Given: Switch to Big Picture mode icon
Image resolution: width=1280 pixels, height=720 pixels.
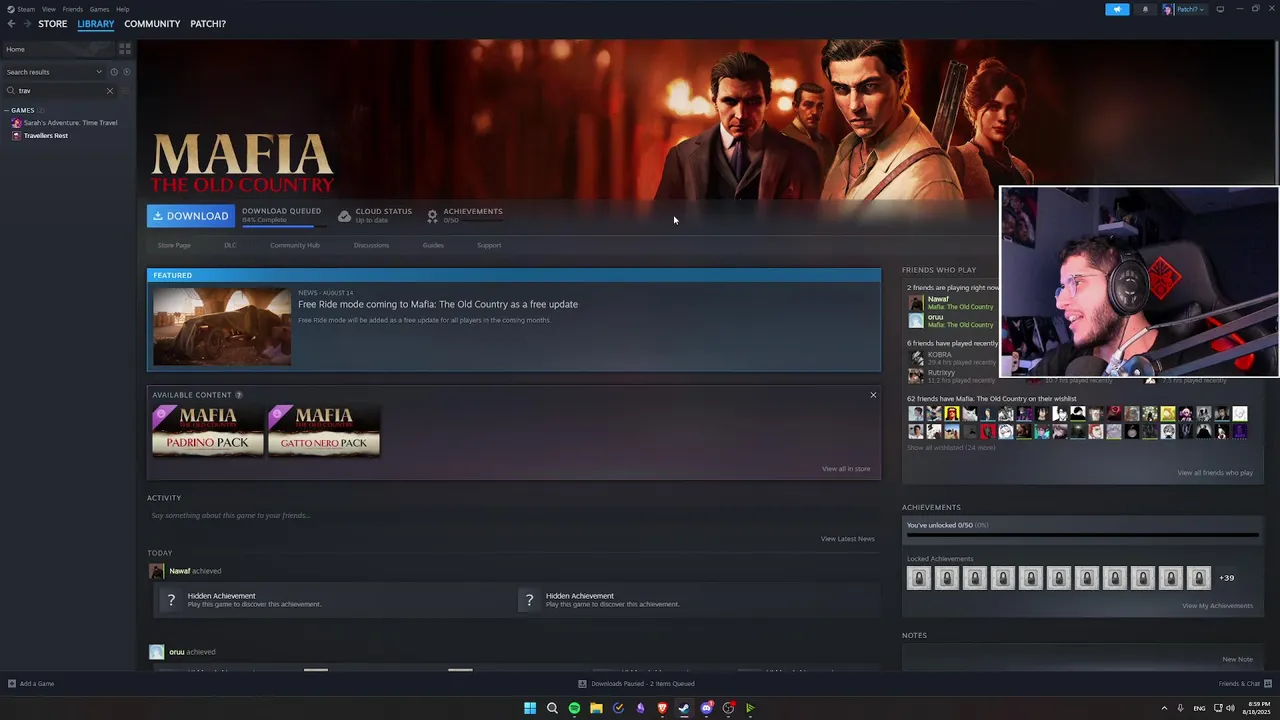Looking at the screenshot, I should click(1220, 9).
